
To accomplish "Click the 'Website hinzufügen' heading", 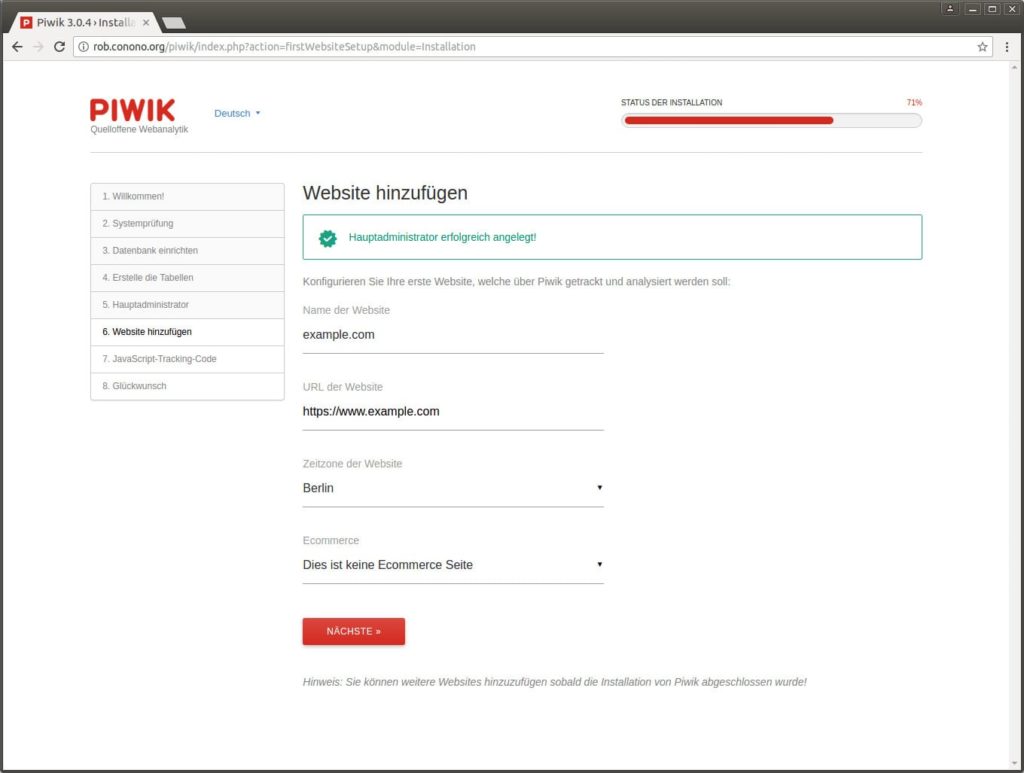I will [385, 193].
